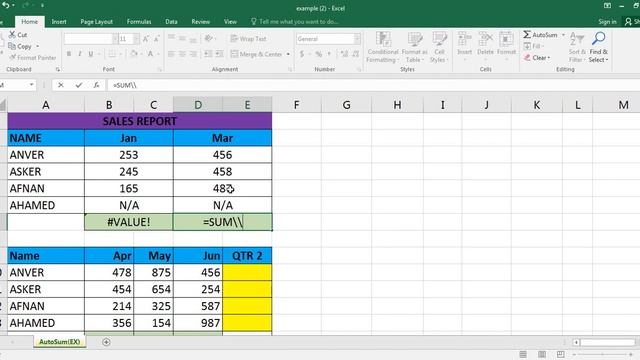Toggle Center horizontal alignment
640x360 pixels.
182,54
